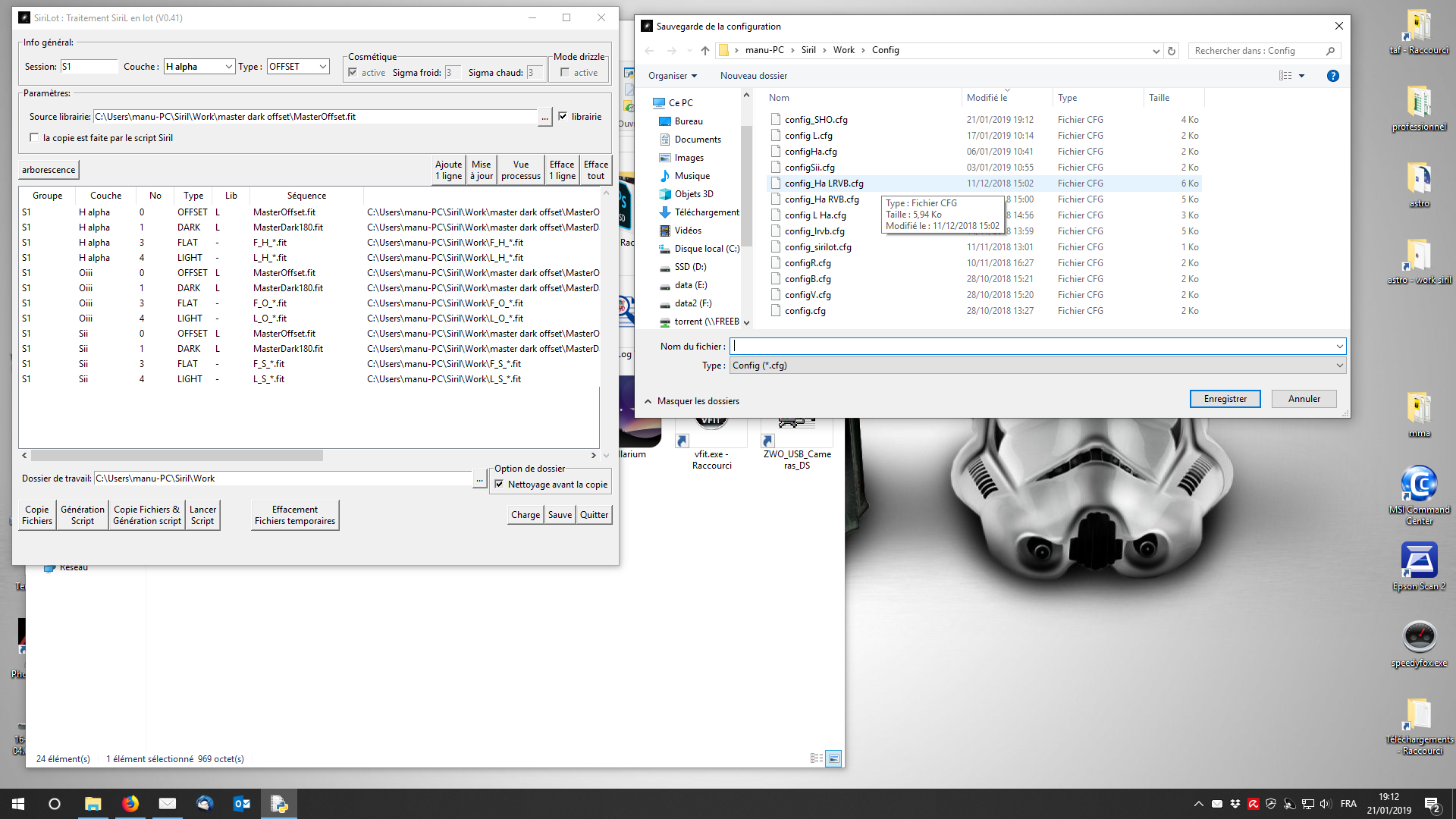Click the Lancer Script button
The image size is (1456, 819).
click(202, 515)
